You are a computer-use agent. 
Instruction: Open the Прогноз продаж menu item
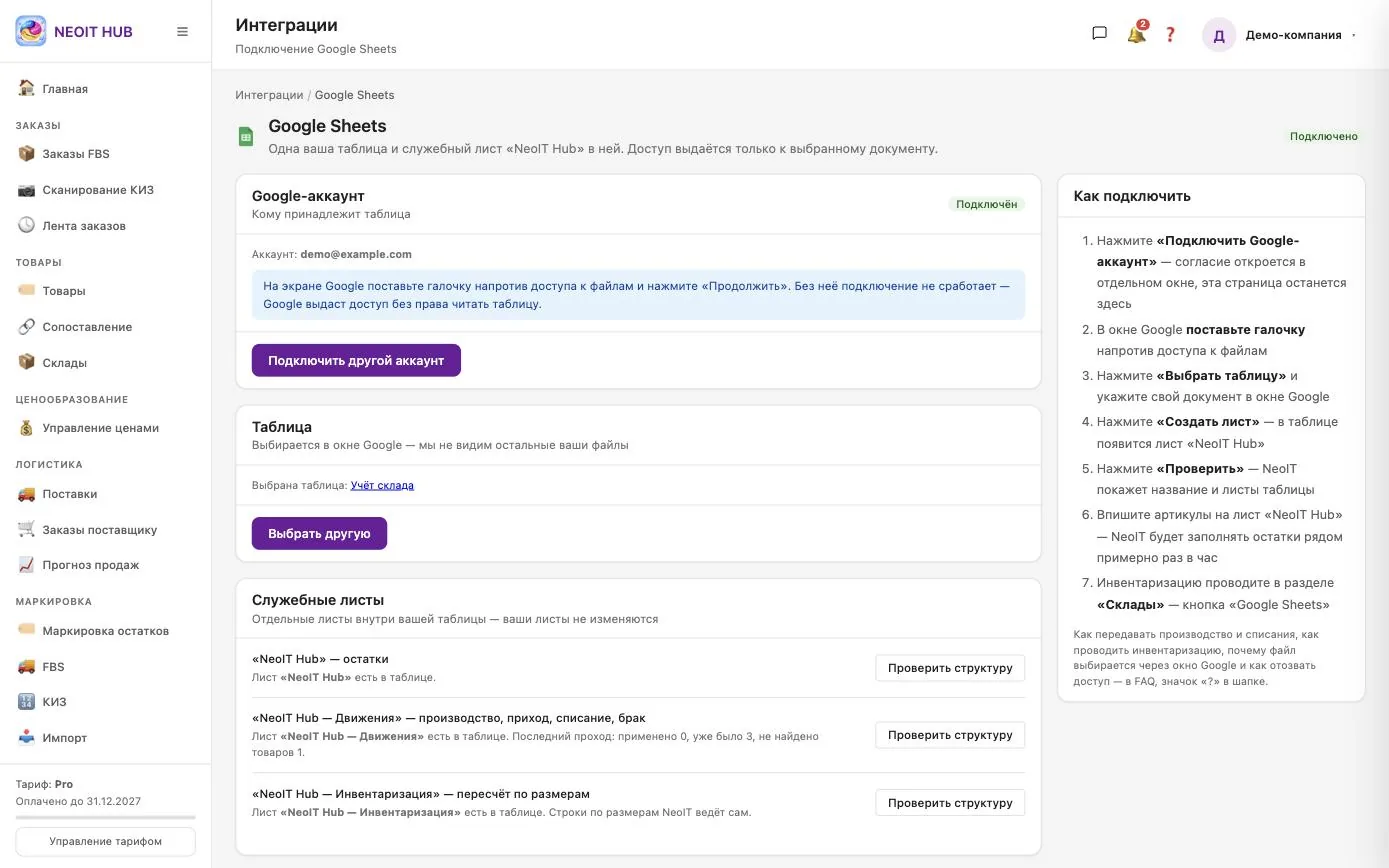tap(105, 565)
